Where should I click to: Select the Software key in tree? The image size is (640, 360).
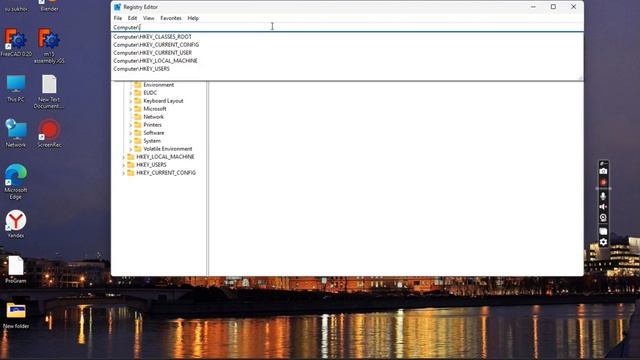[x=153, y=133]
